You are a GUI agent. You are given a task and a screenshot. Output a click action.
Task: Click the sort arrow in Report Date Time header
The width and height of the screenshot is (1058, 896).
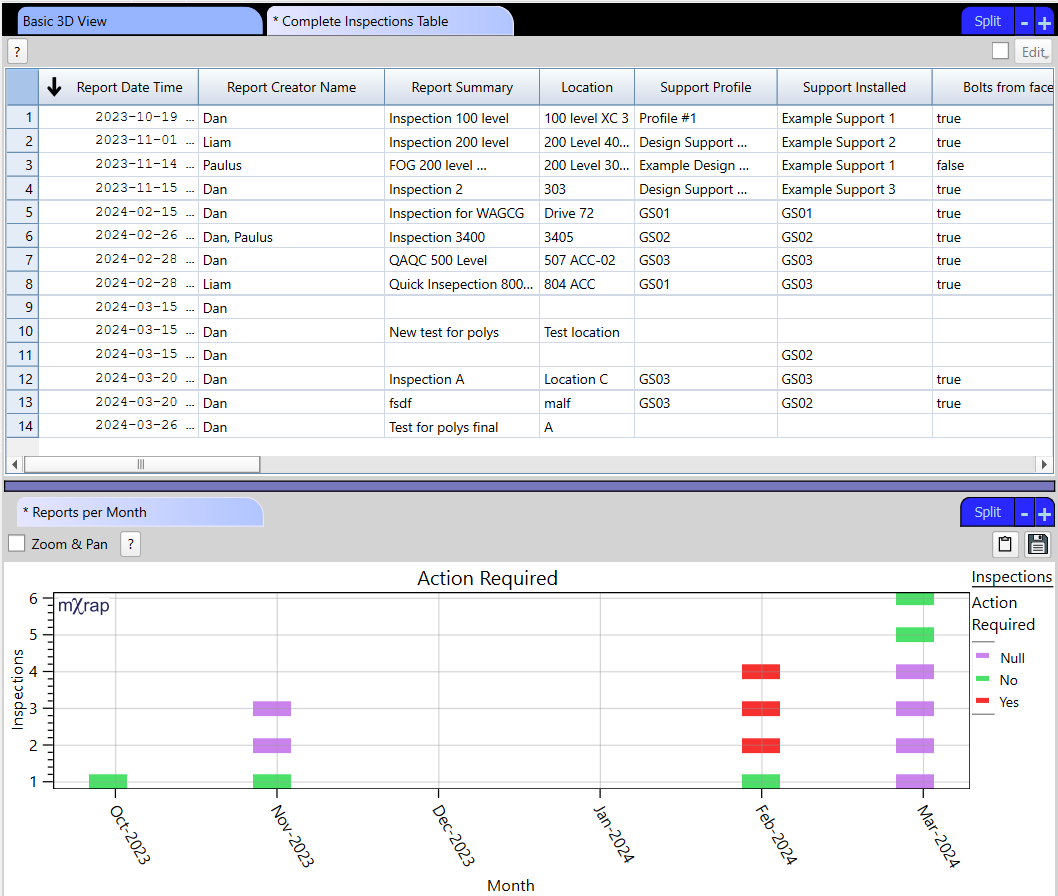55,88
